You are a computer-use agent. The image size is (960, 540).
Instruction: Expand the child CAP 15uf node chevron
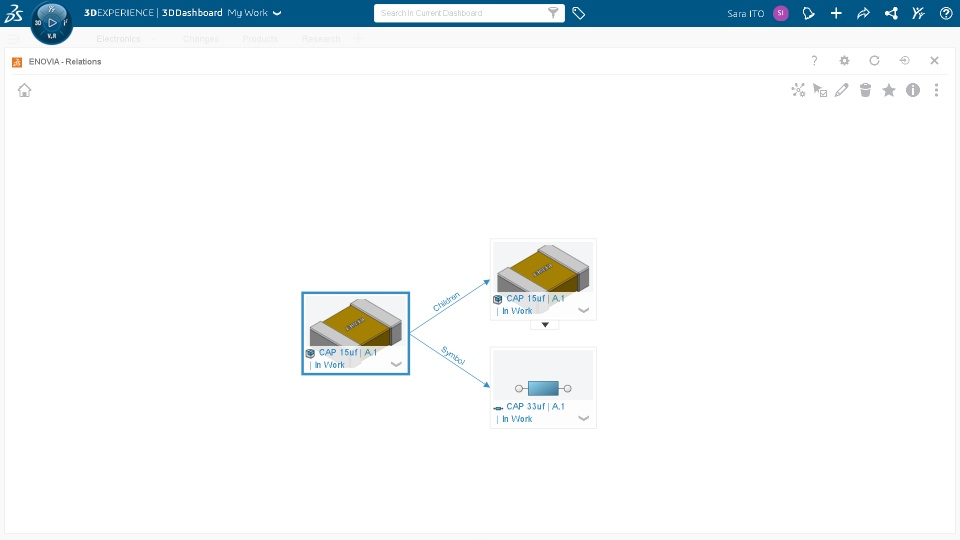[x=583, y=310]
